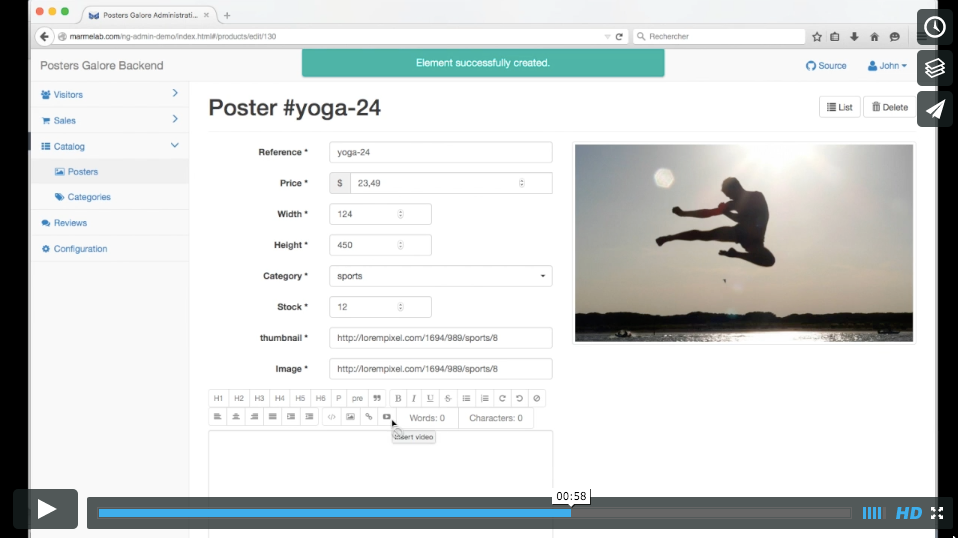Toggle HTML code view
This screenshot has width=958, height=538.
click(x=332, y=417)
